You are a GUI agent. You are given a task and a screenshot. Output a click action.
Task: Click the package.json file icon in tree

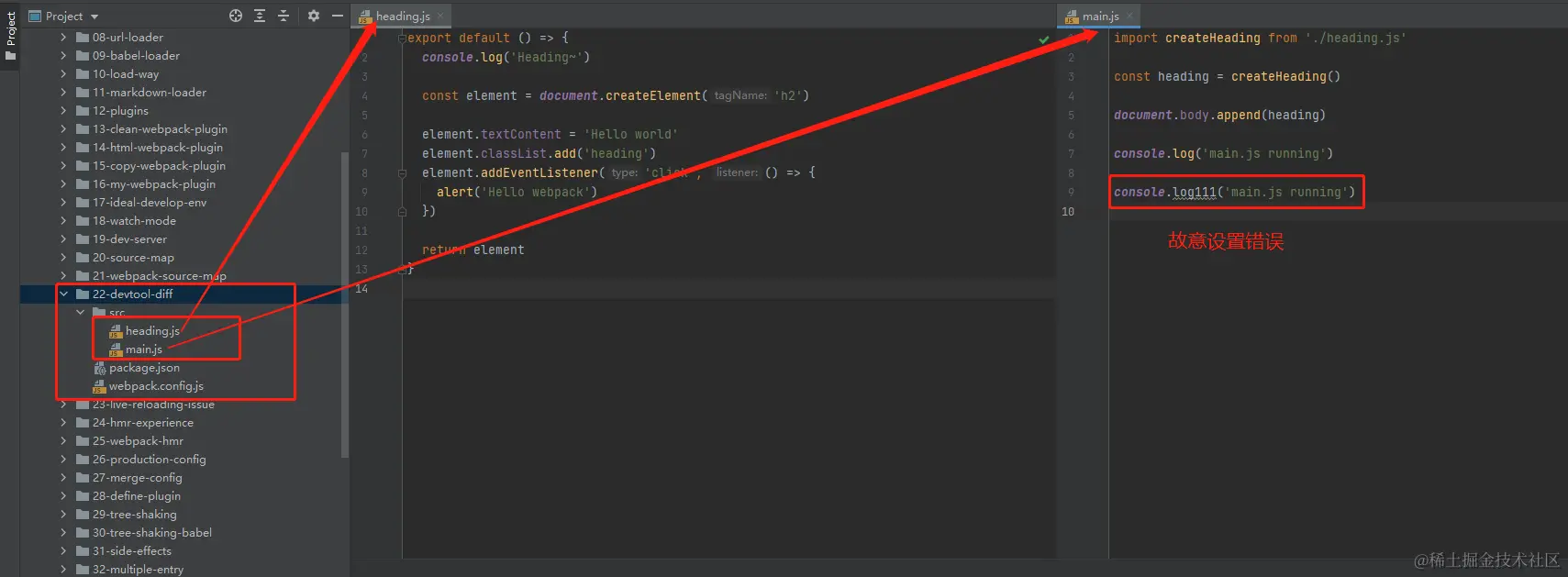click(99, 368)
